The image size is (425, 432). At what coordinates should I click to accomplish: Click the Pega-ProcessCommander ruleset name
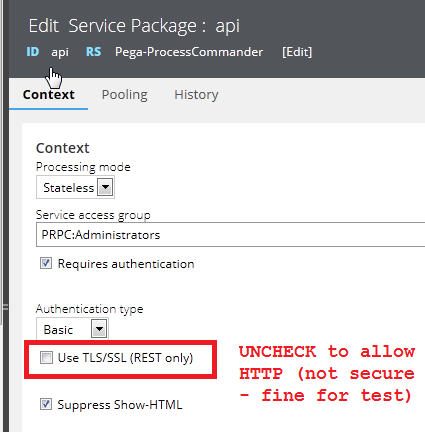click(189, 52)
